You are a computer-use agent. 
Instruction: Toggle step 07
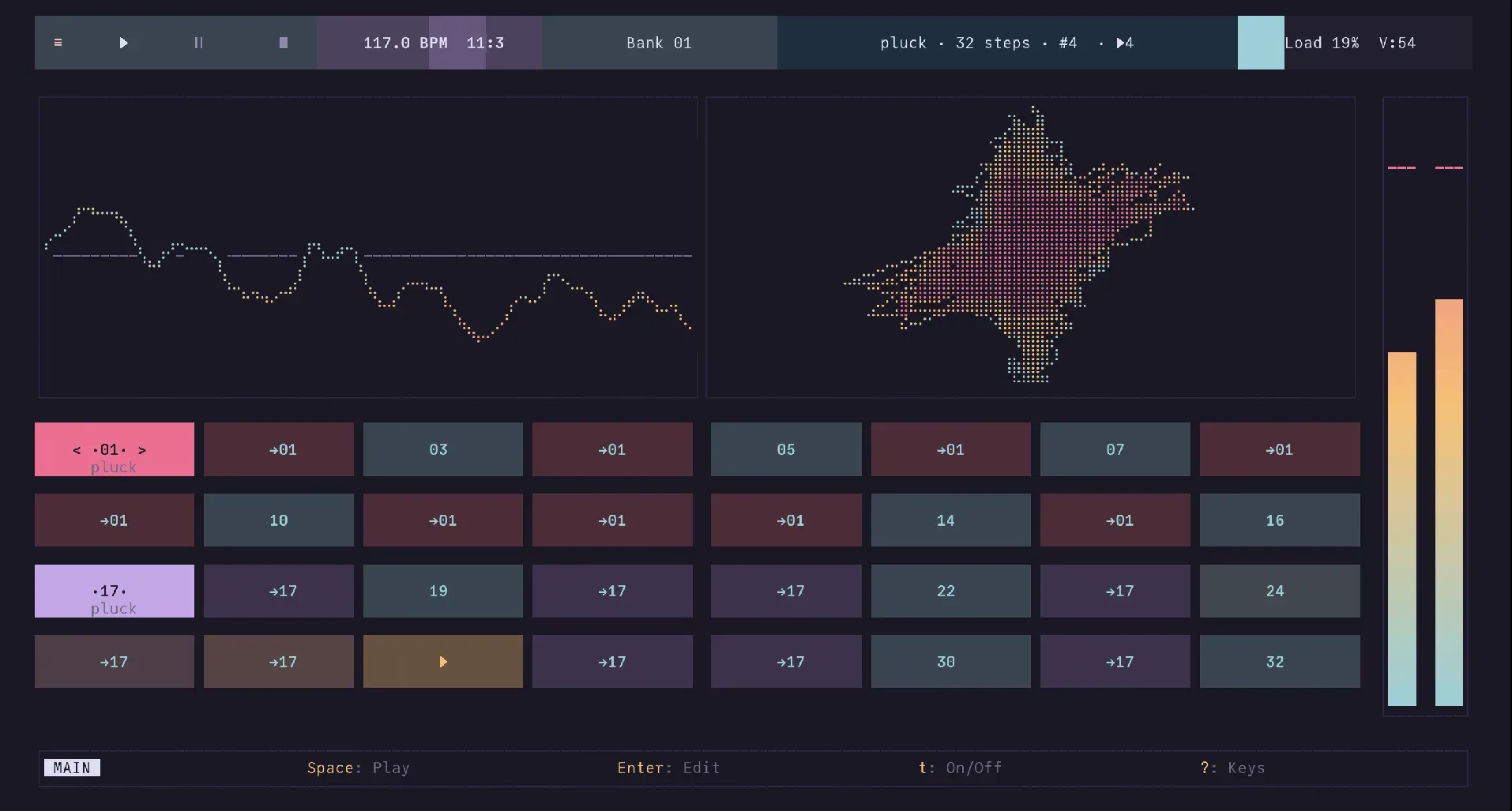1115,449
